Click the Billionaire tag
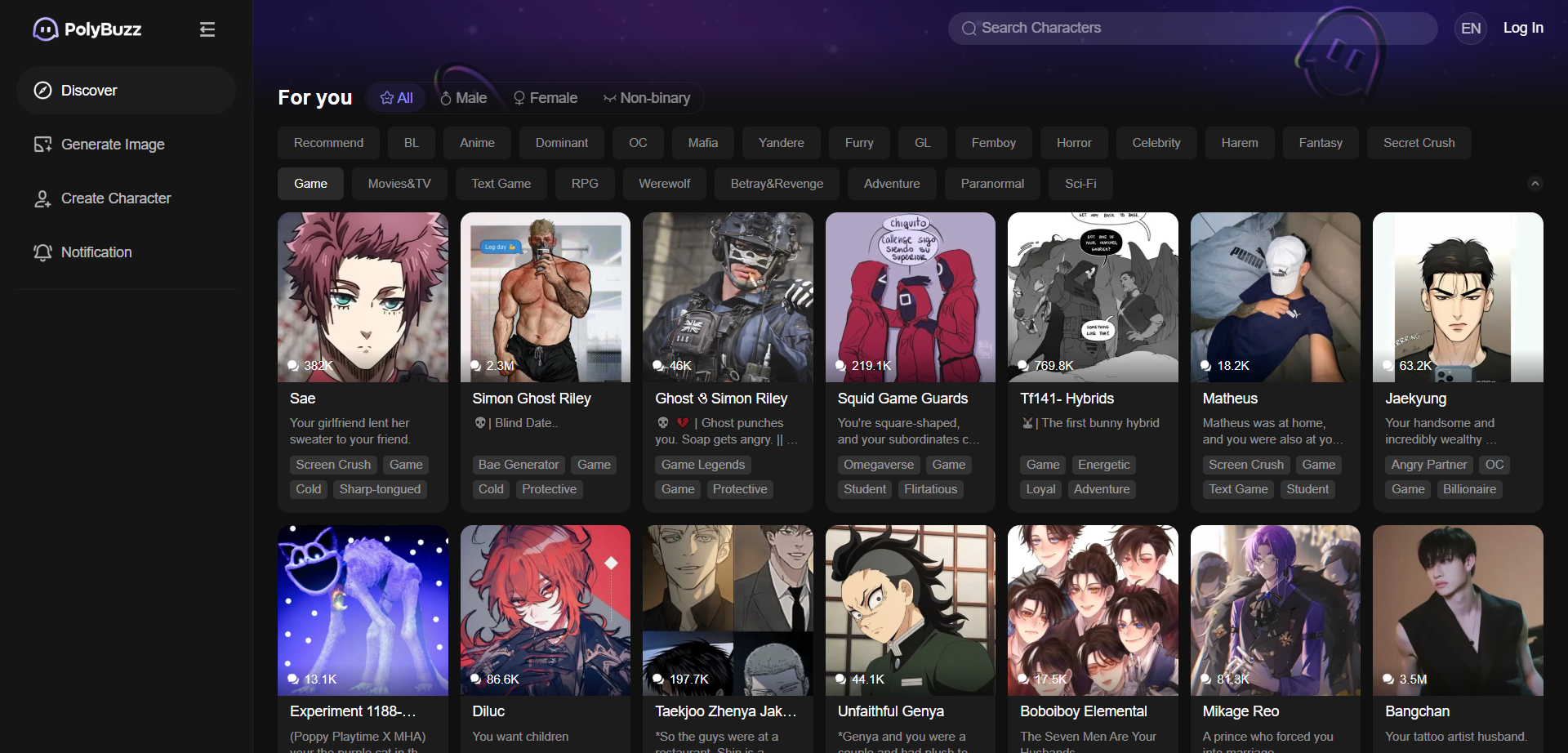 pyautogui.click(x=1469, y=489)
